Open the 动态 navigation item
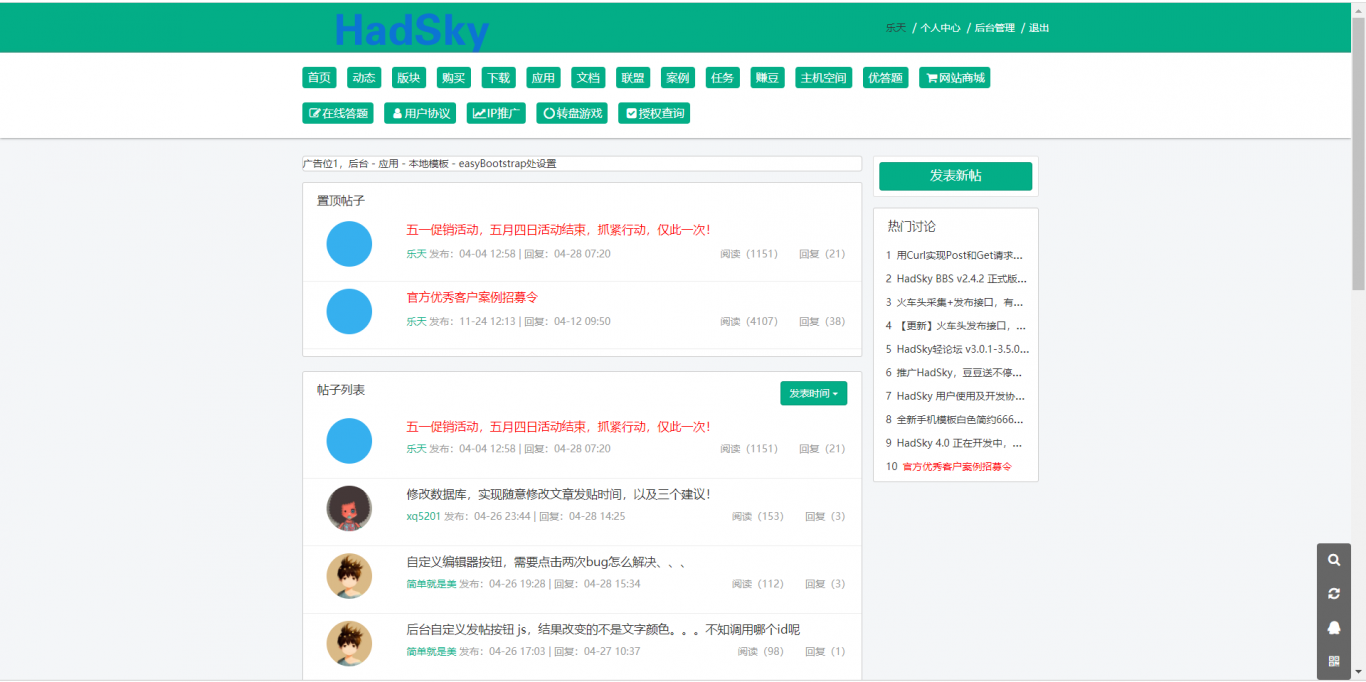The height and width of the screenshot is (682, 1366). [x=363, y=78]
